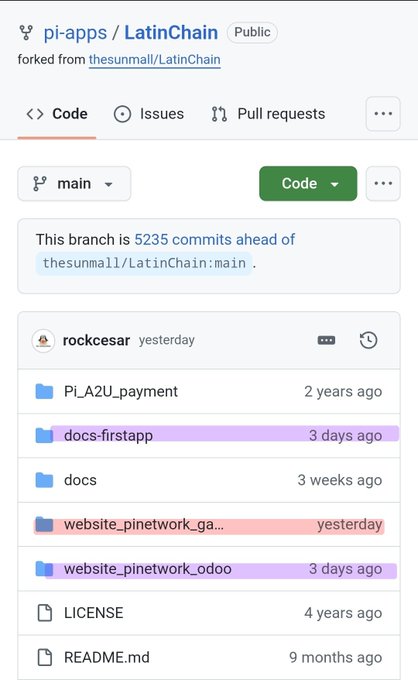Open the docs-firstapp folder
Screen dimensions: 418x680
pyautogui.click(x=108, y=435)
